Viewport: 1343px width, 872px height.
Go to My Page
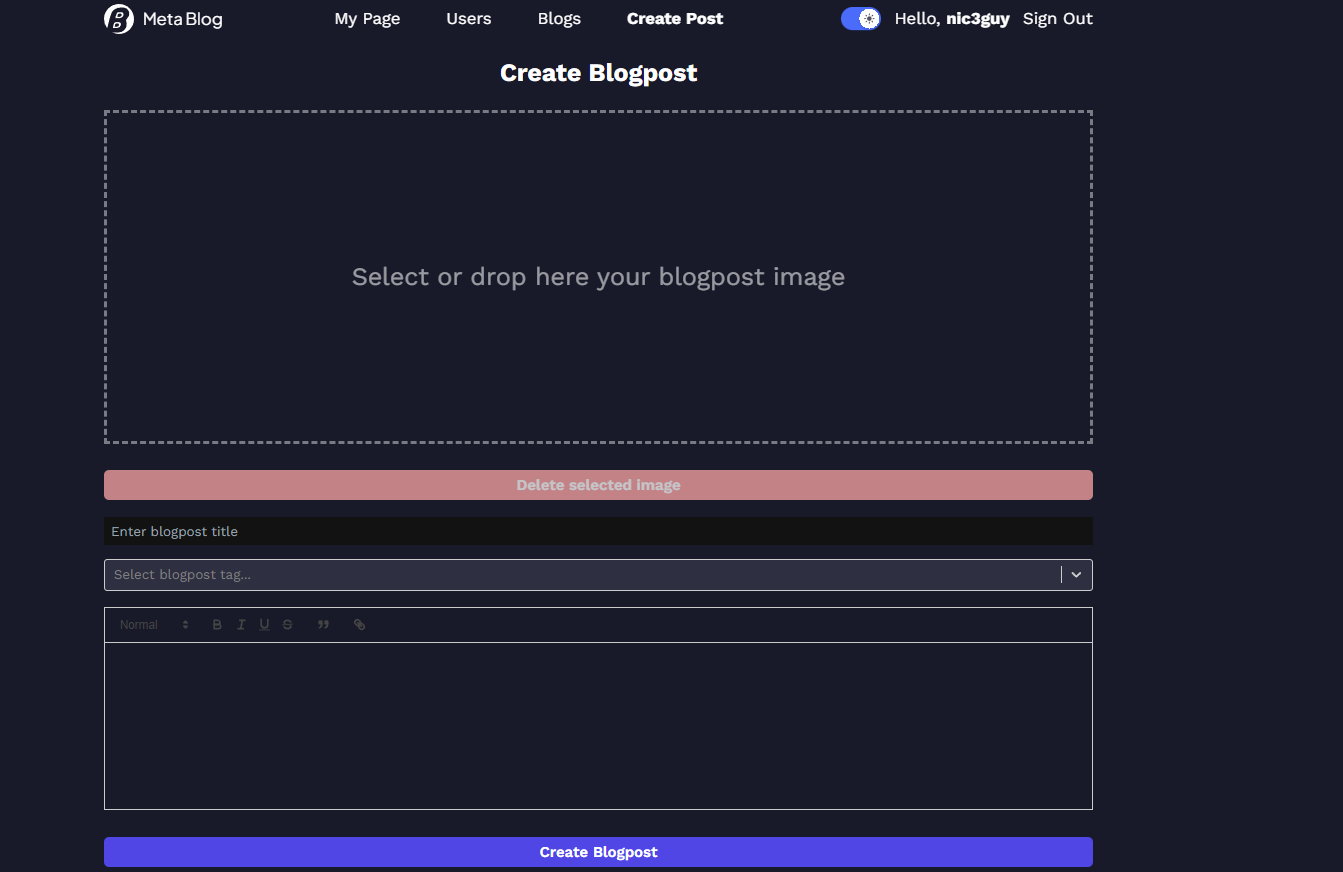(367, 19)
